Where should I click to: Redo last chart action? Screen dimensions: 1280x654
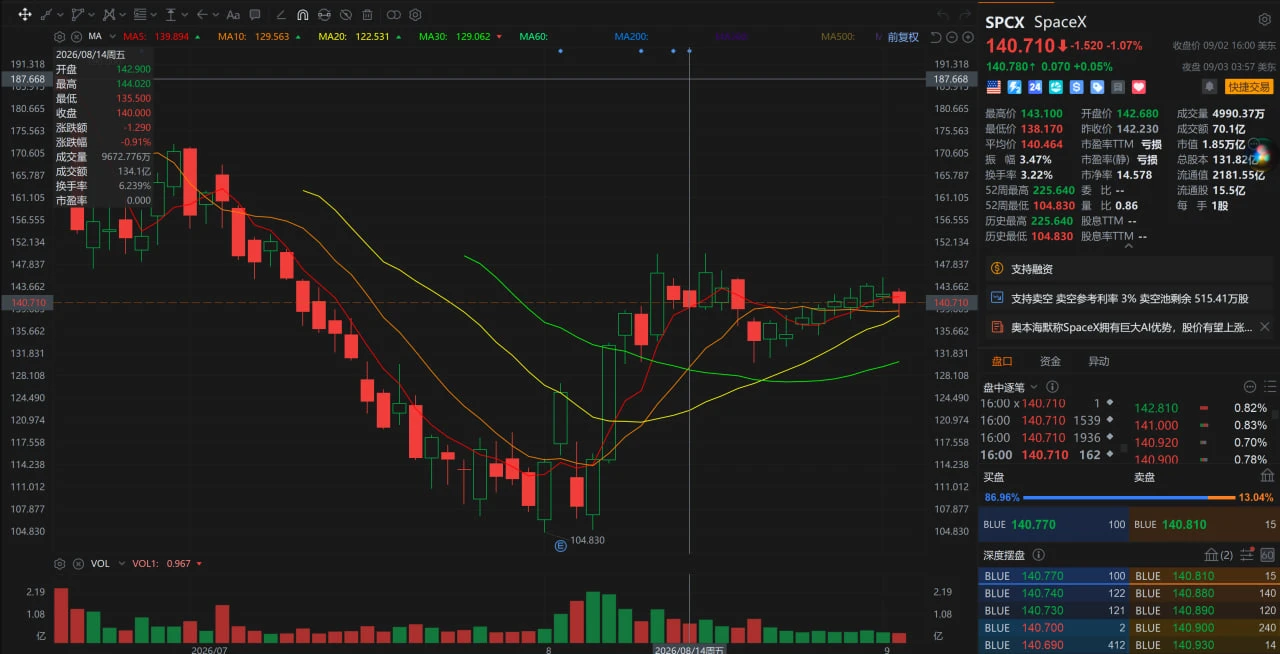point(965,15)
